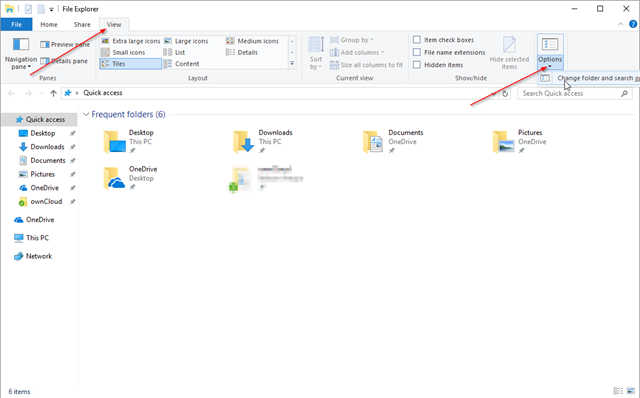Select ownCloud in the navigation pane
Screen dimensions: 640x398
[x=46, y=202]
